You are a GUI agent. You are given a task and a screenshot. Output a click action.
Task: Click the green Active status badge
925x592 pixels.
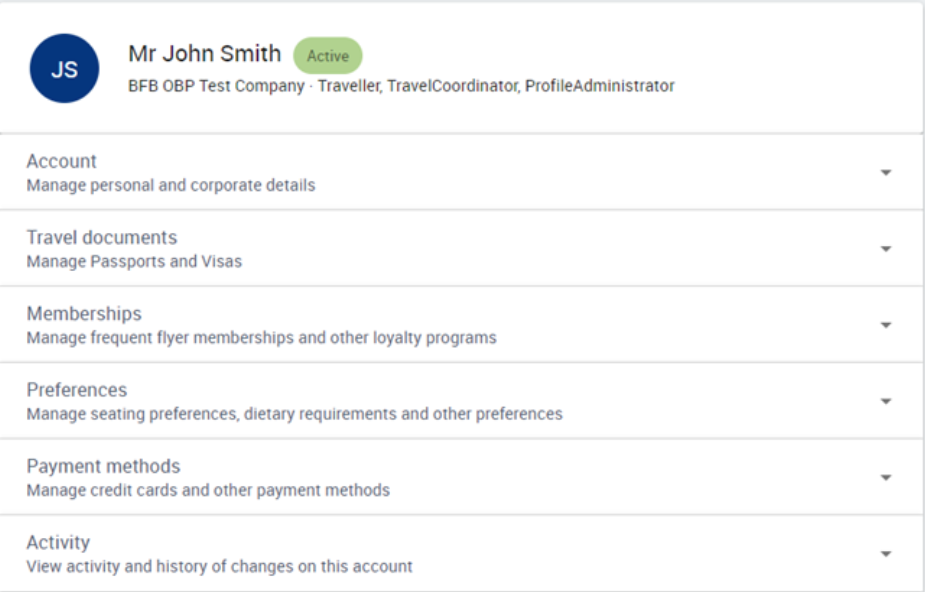point(328,55)
